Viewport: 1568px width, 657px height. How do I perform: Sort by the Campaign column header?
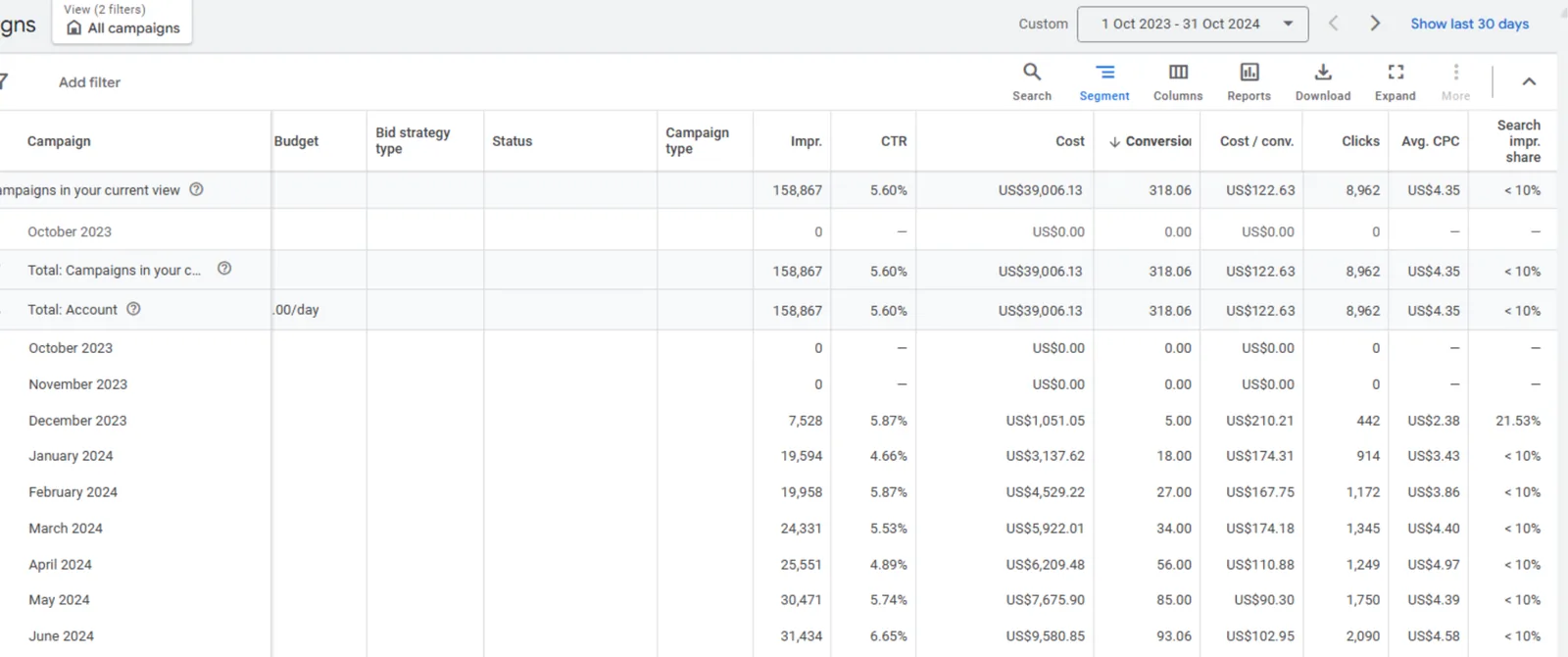click(59, 141)
